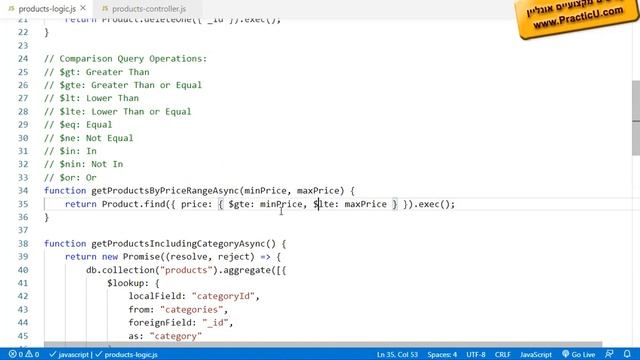Viewport: 640px width, 360px height.
Task: Click the string "category" on line 45
Action: 176,336
